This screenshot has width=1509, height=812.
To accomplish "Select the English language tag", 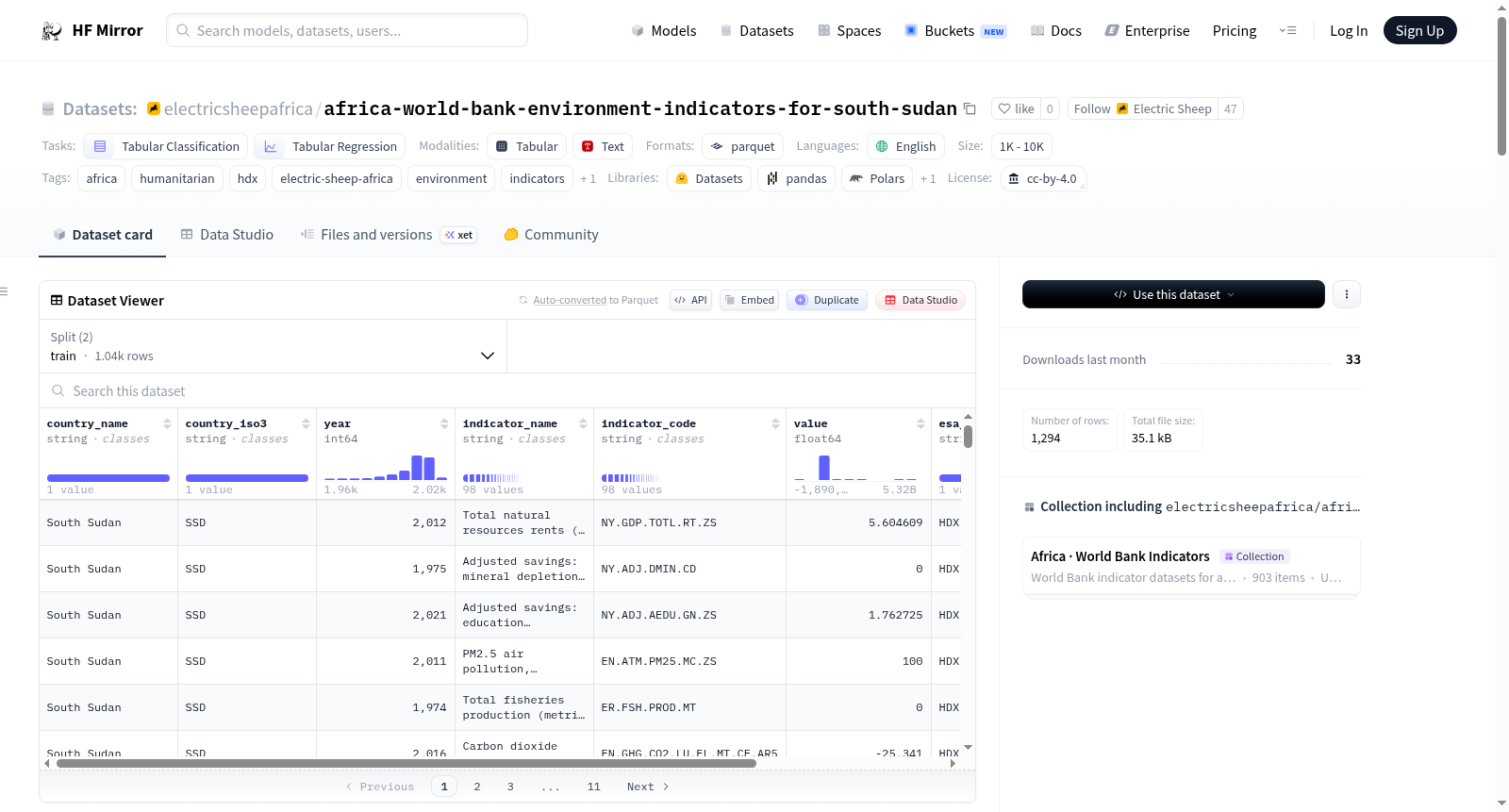I will pos(905,146).
